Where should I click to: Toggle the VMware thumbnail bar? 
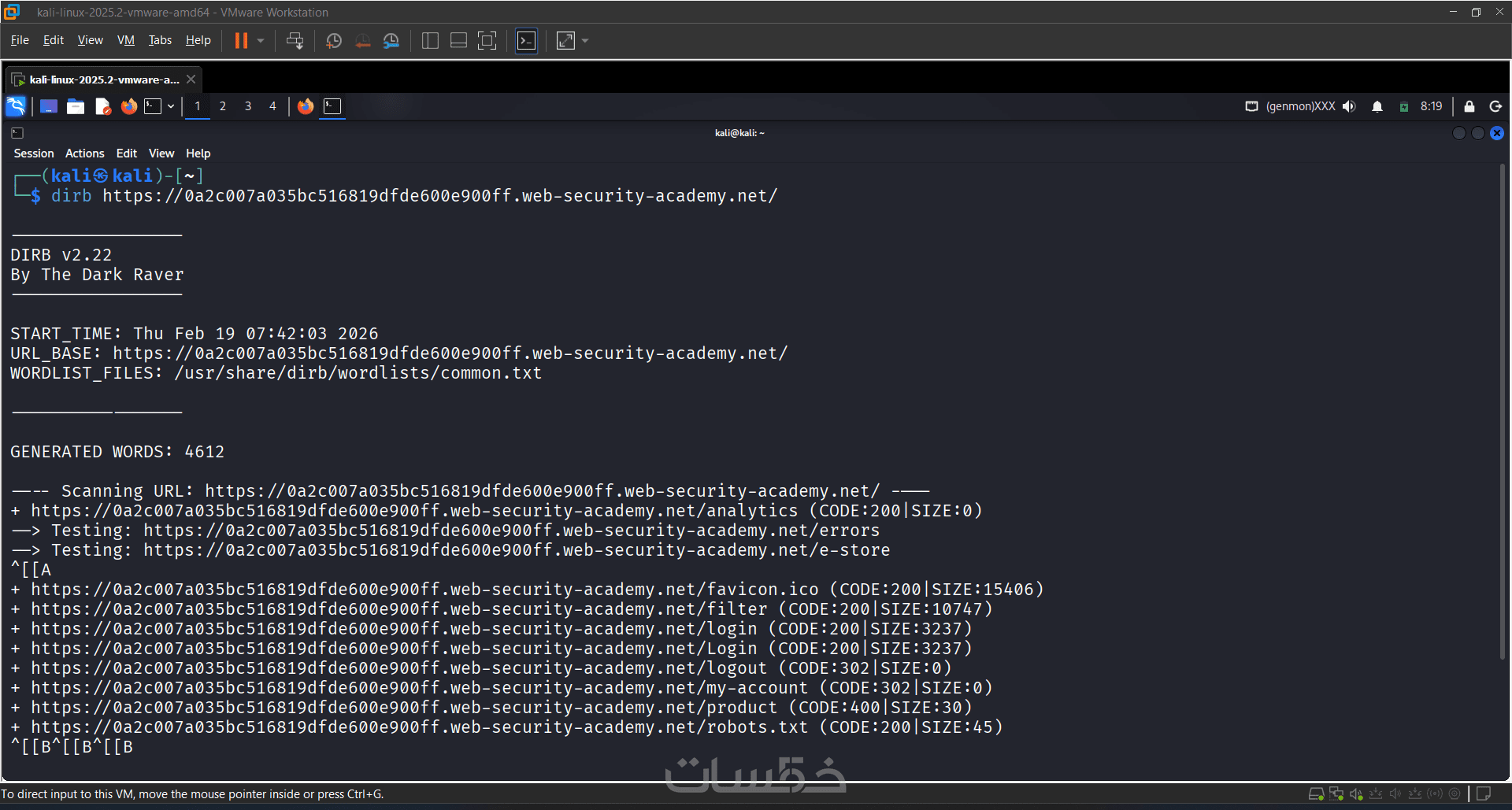[458, 41]
